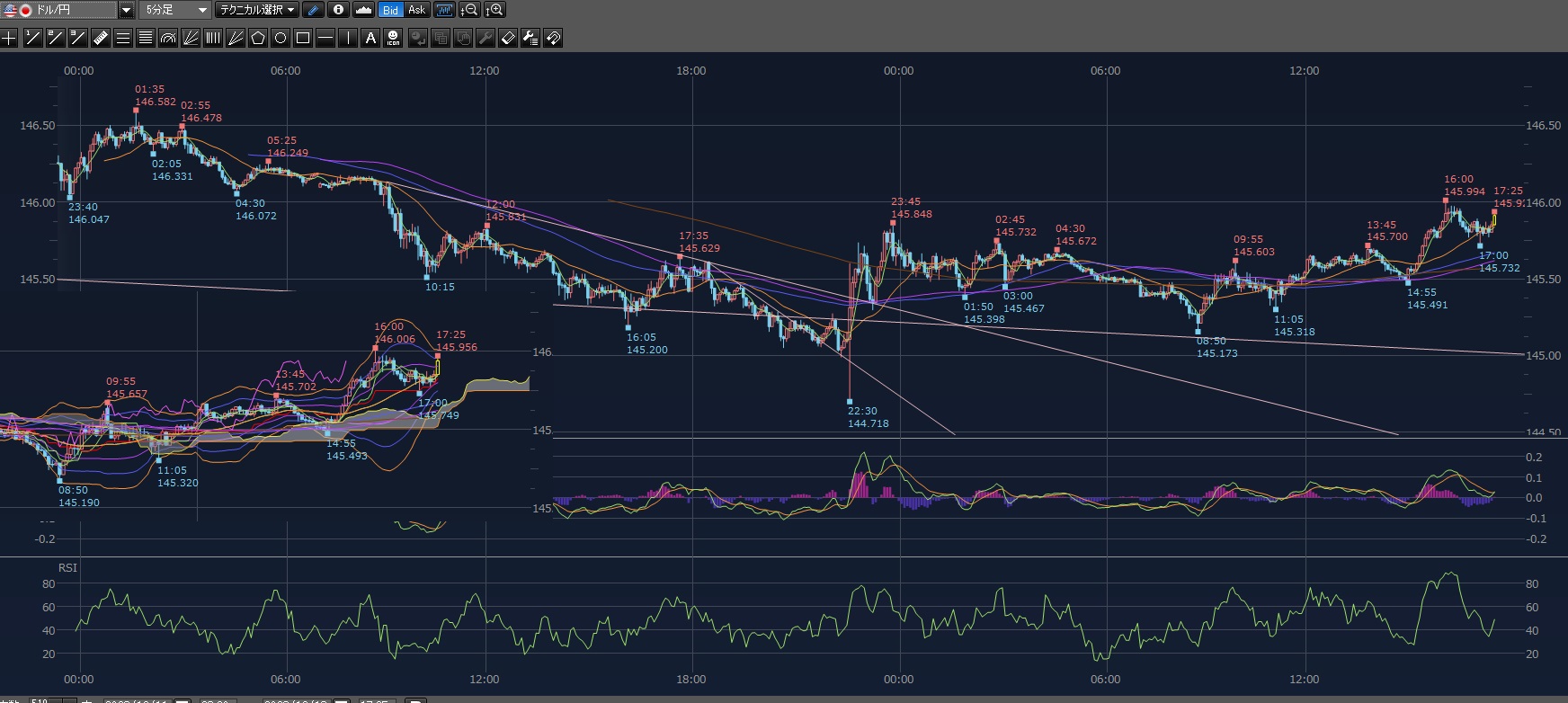The height and width of the screenshot is (703, 1568).
Task: Open the テクニカル選択 indicator menu
Action: 257,10
